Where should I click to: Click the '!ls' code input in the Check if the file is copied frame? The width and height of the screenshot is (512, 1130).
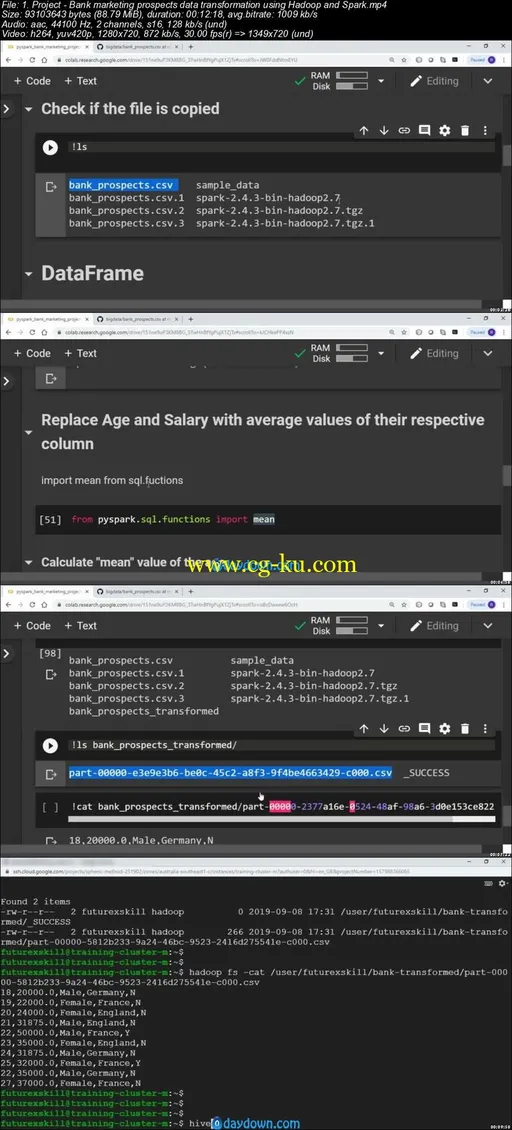click(281, 147)
